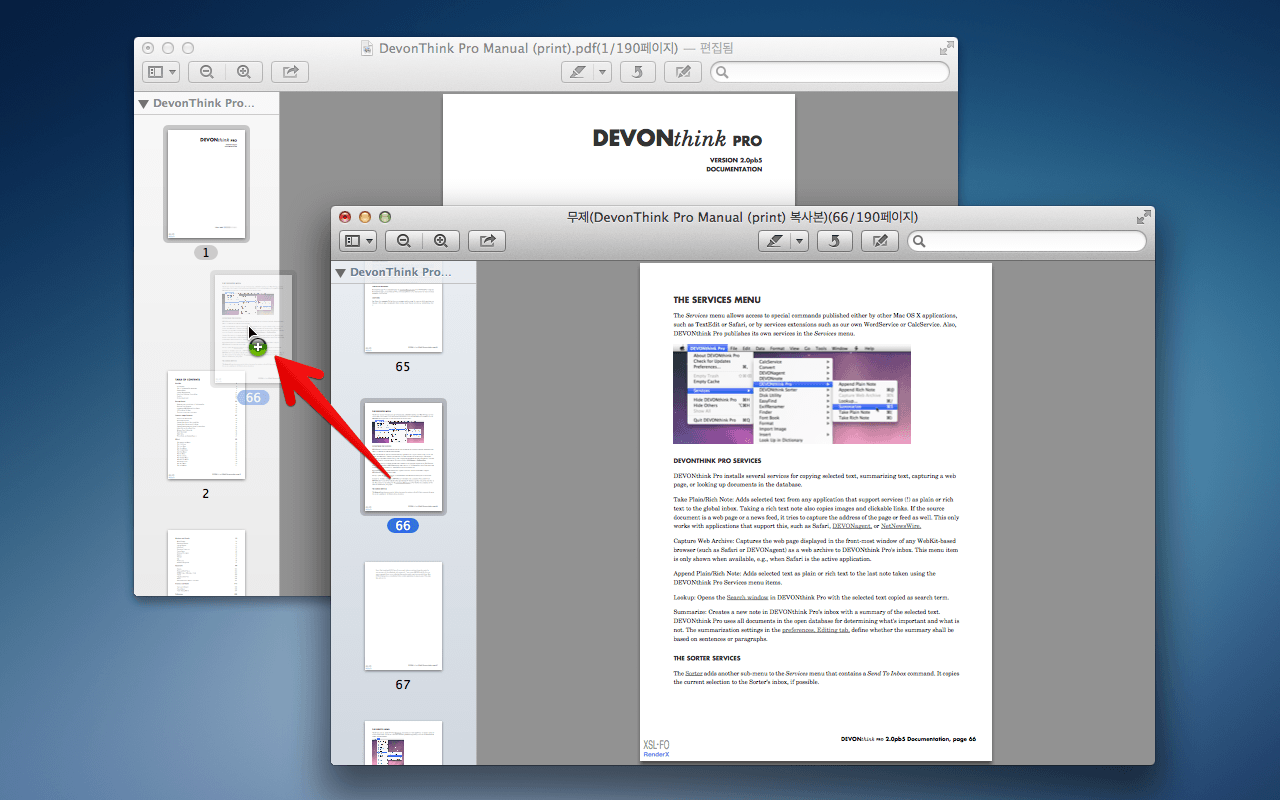This screenshot has width=1280, height=800.
Task: Collapse DevonThink Pro sidebar header in back window
Action: click(144, 103)
